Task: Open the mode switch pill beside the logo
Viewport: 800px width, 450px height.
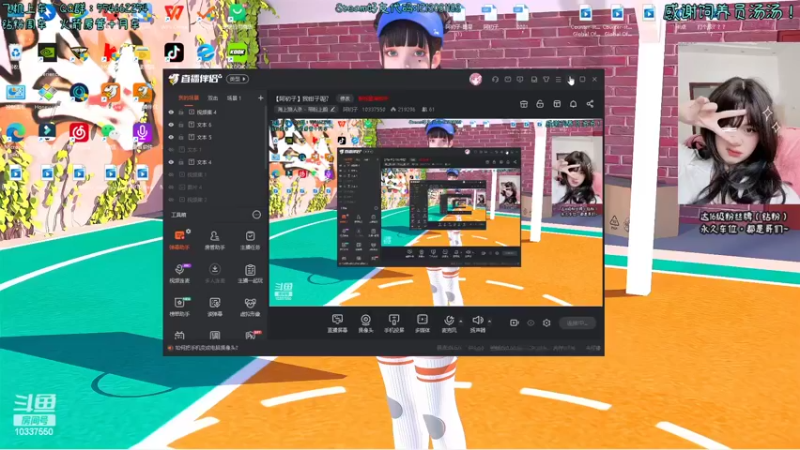Action: click(x=238, y=79)
